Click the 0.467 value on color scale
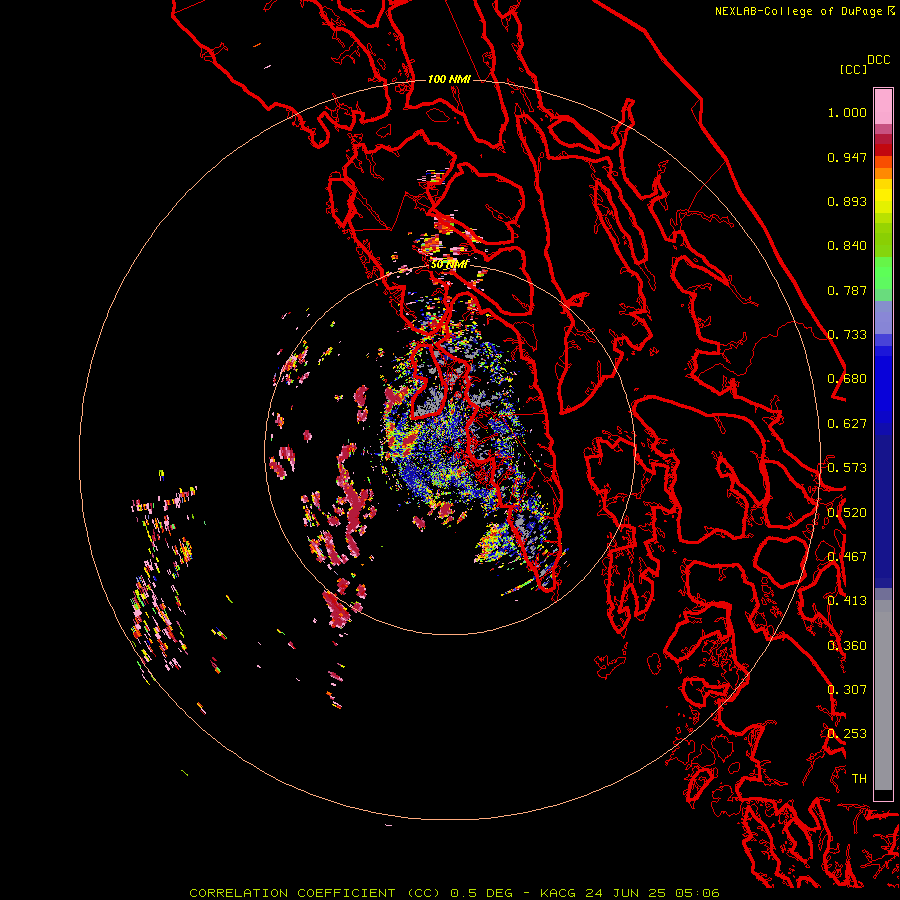 tap(847, 557)
